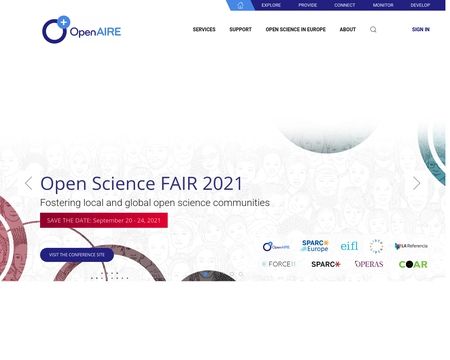Click the circular EU stars logo
450x360 pixels.
(376, 246)
